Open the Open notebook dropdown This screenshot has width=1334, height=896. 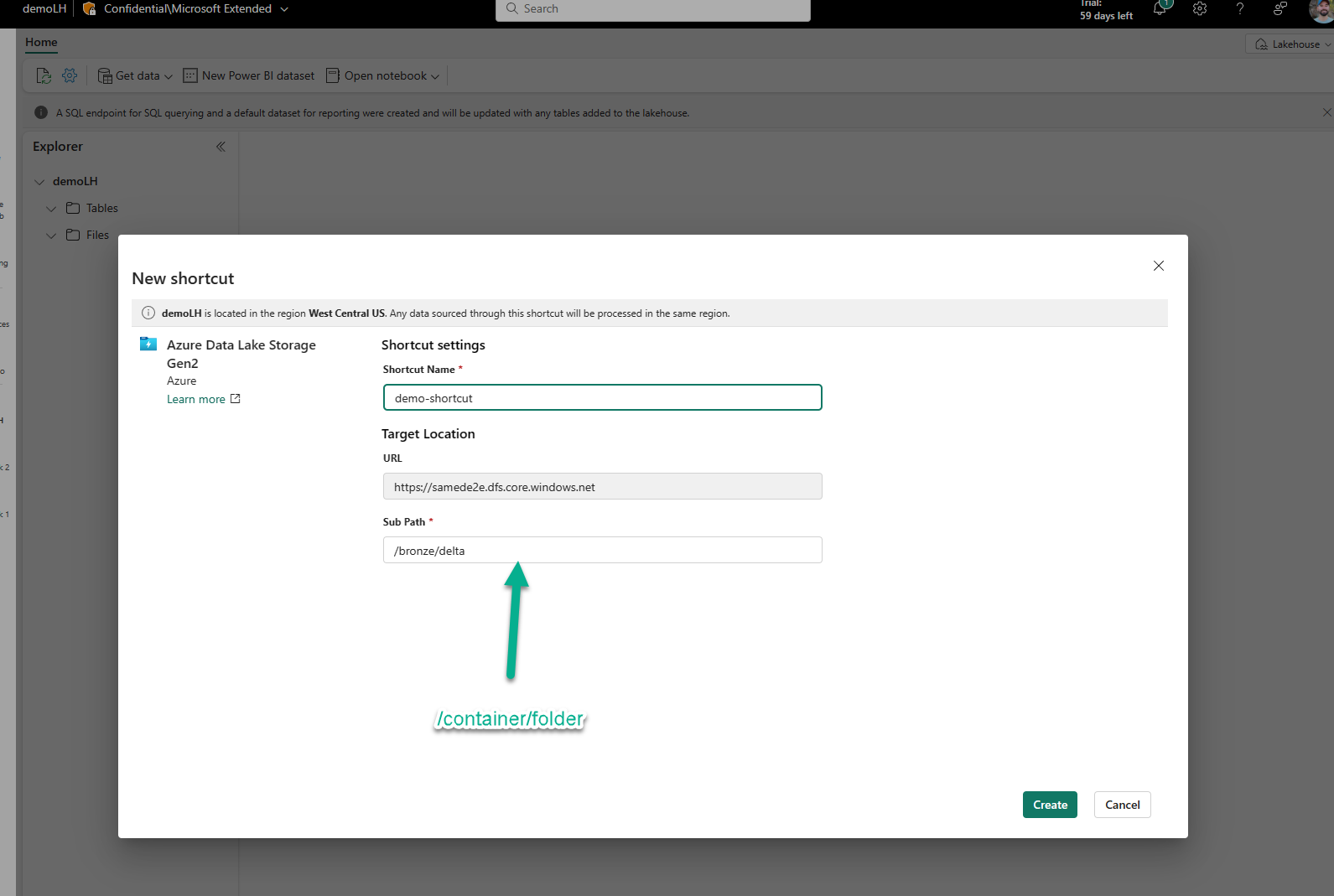click(382, 75)
